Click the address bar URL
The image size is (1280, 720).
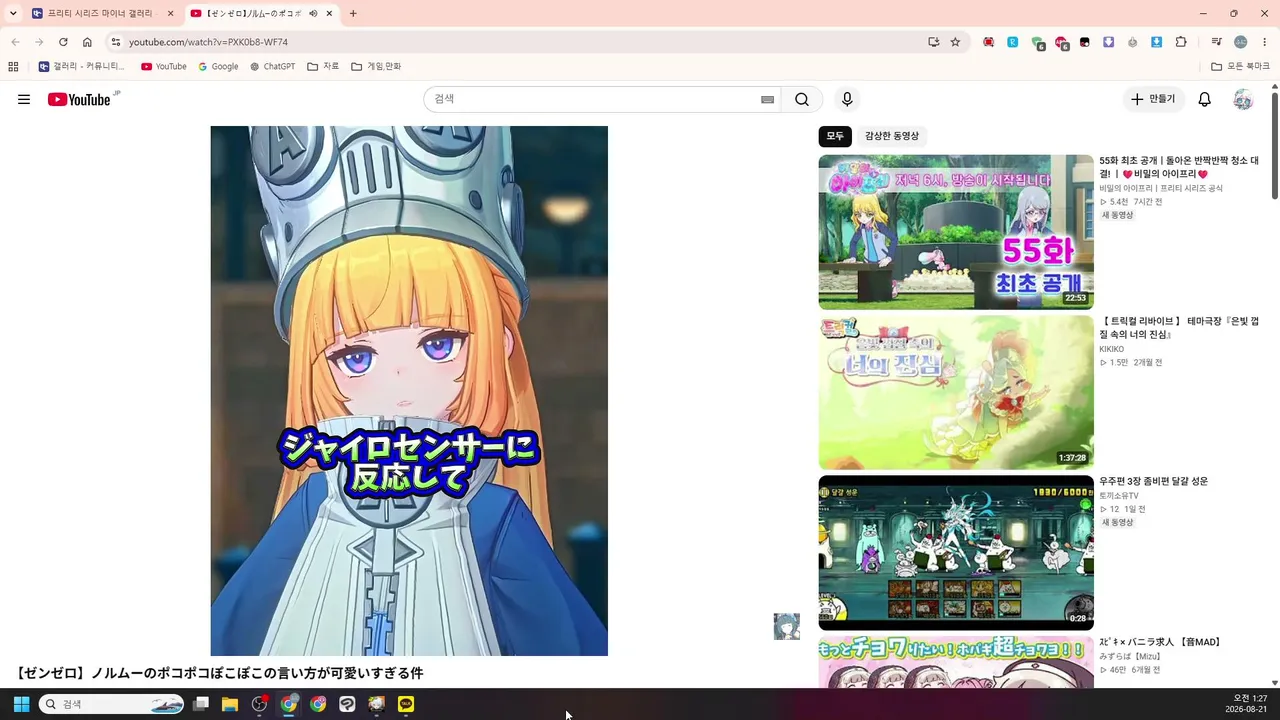pos(208,42)
